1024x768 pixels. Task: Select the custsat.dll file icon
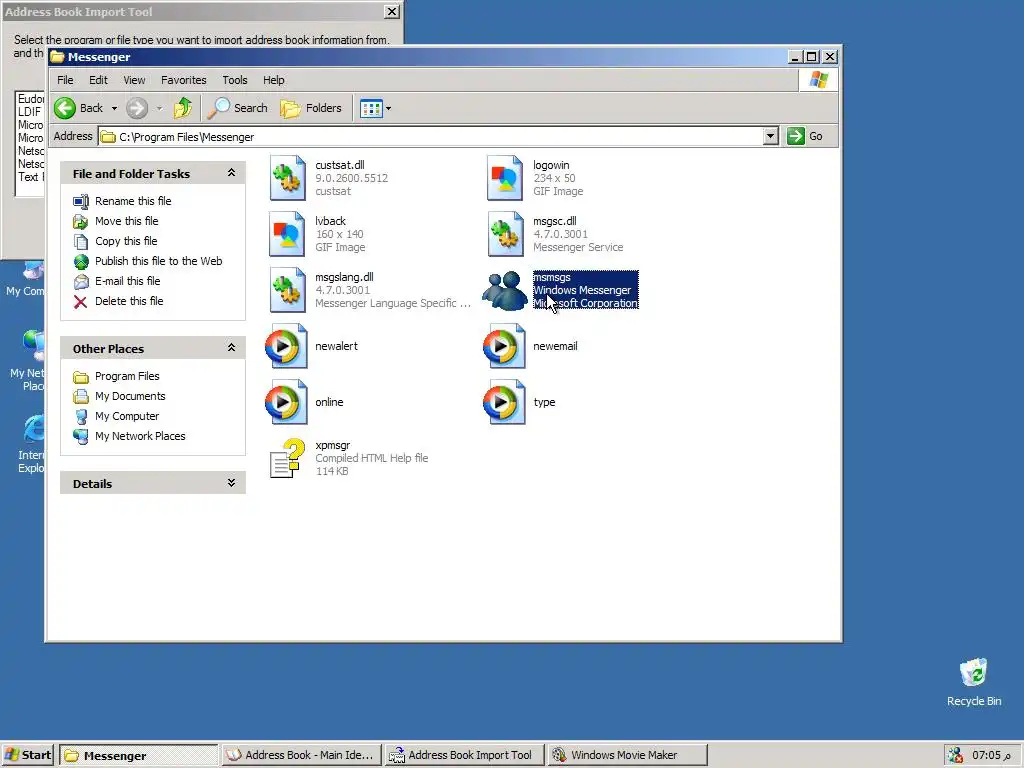(287, 178)
